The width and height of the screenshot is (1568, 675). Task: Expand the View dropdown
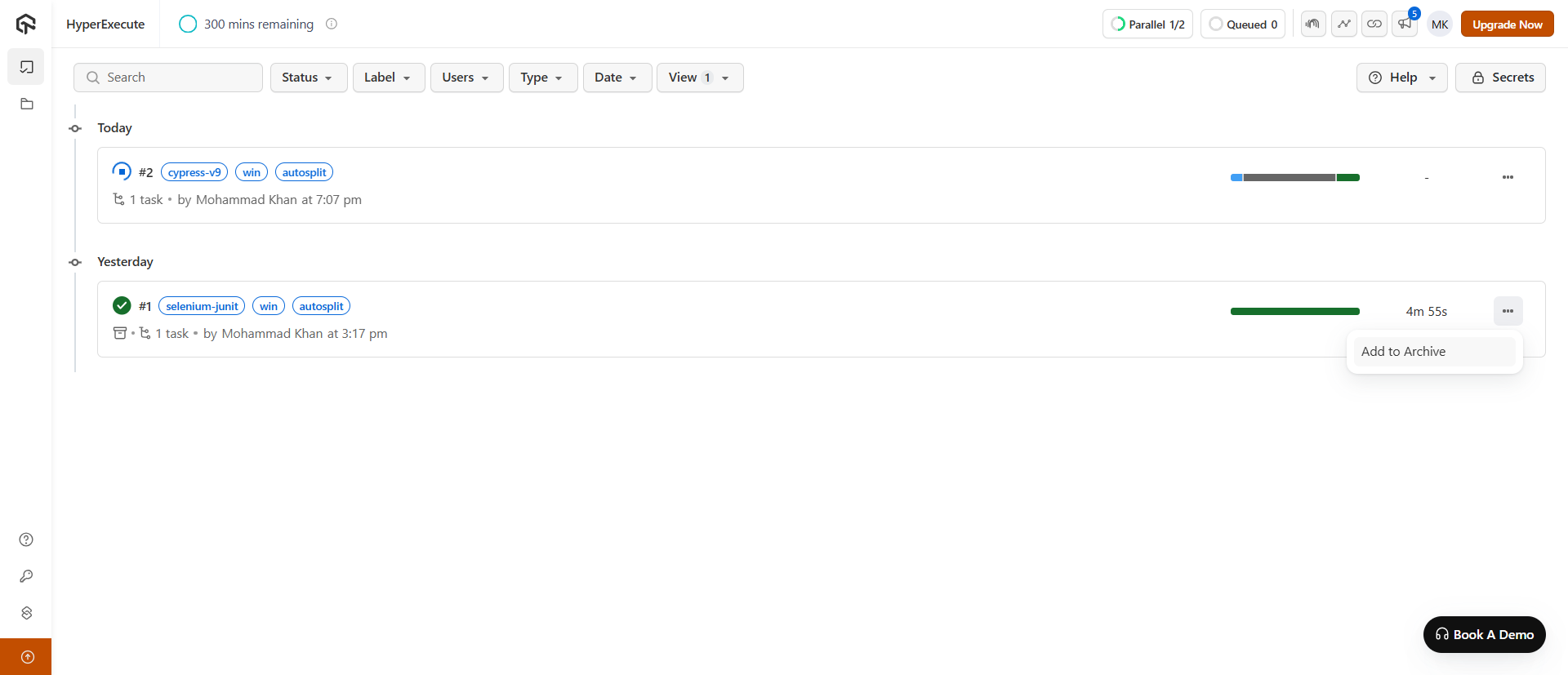tap(700, 78)
